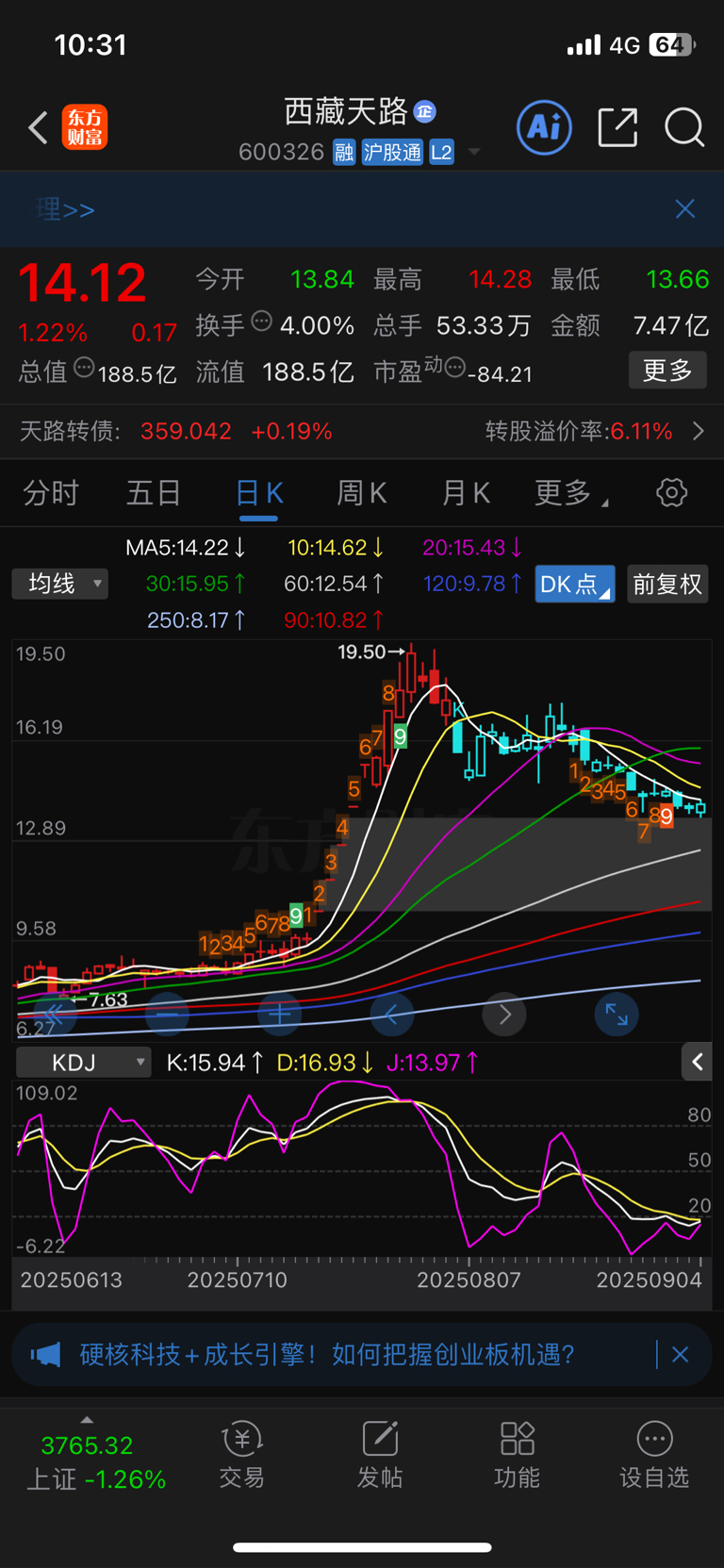Tap the 换手 info face icon
Screen dimensions: 724x1568
[262, 322]
